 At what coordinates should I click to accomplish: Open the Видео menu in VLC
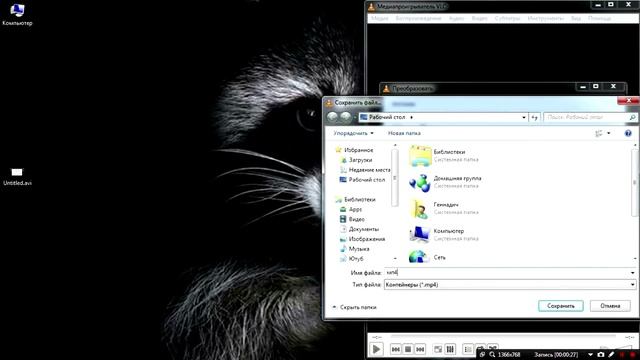tap(480, 18)
